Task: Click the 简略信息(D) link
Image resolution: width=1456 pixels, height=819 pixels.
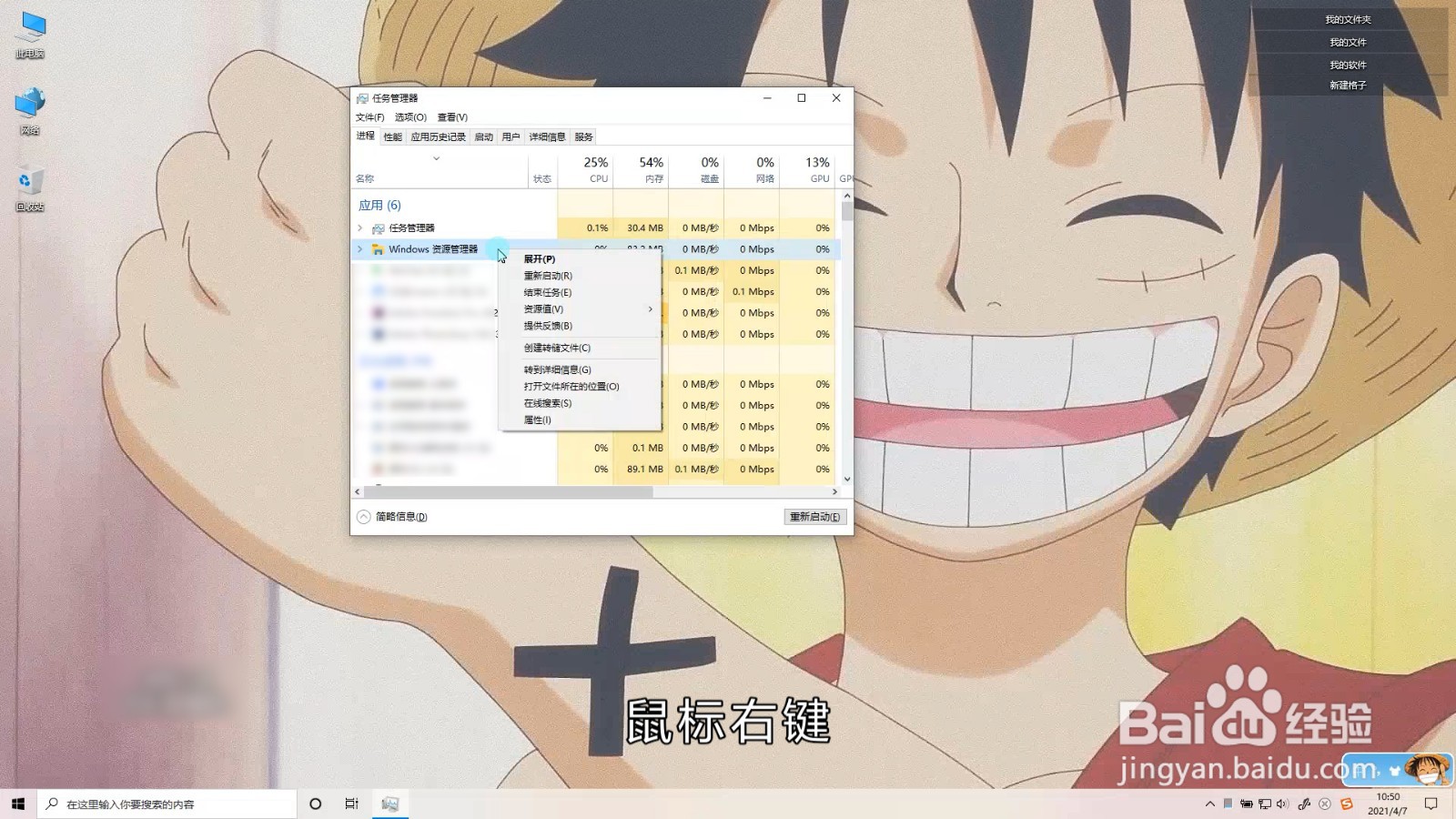Action: tap(401, 517)
